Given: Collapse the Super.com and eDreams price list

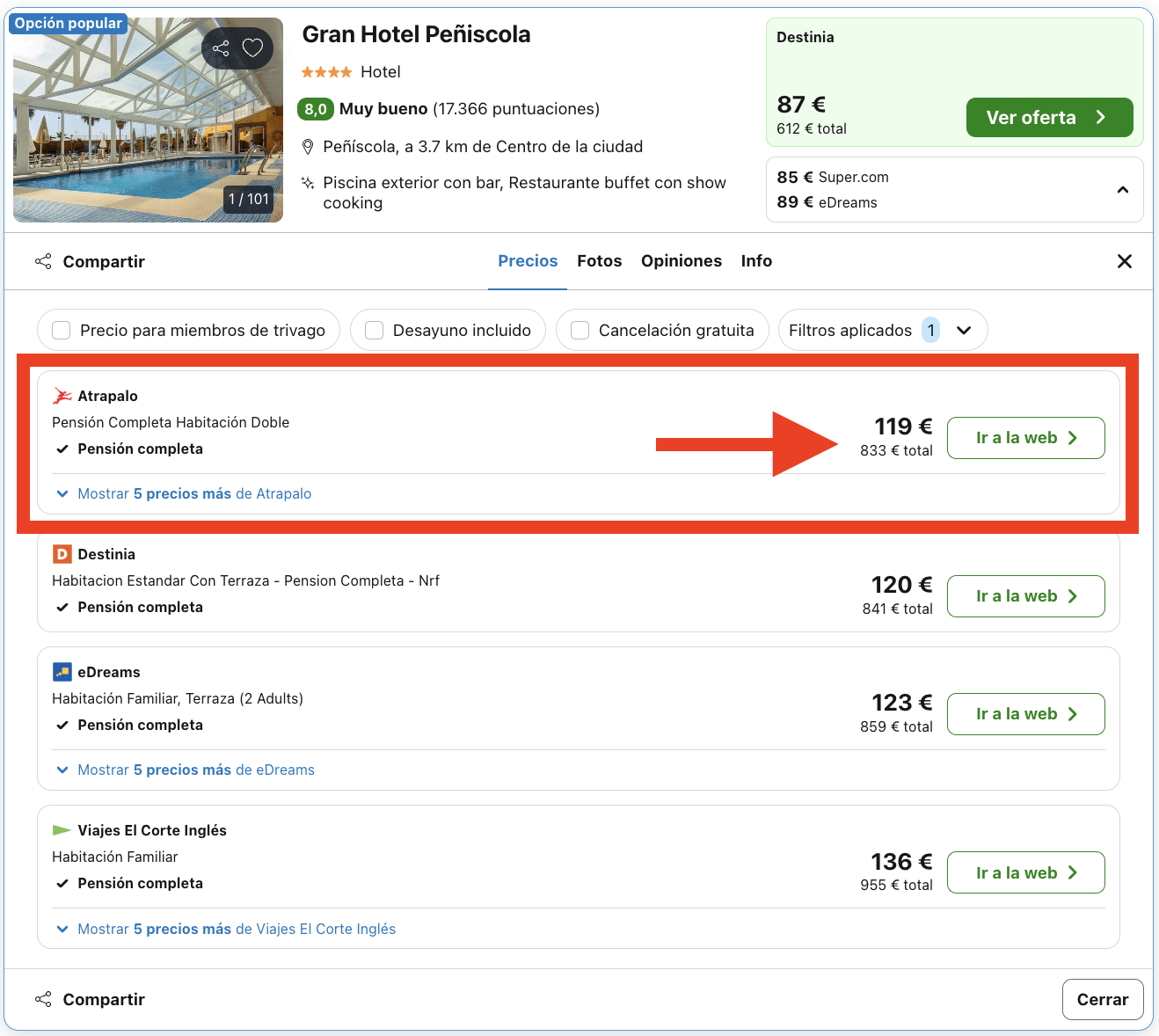Looking at the screenshot, I should click(x=1122, y=190).
